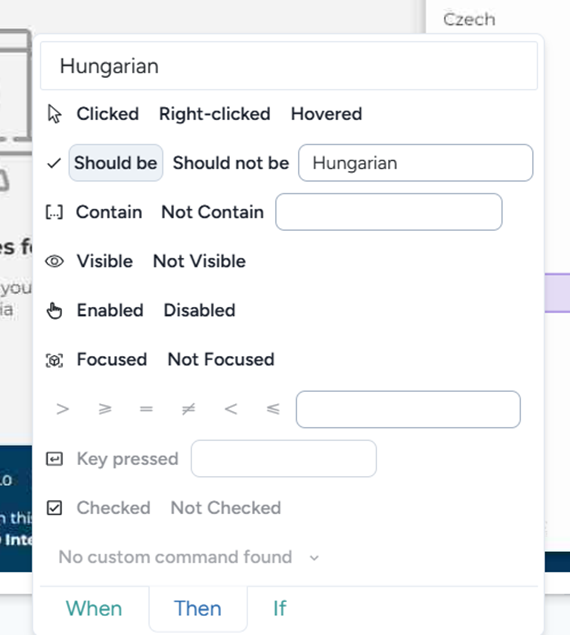Click the checkmark icon beside Should be
The image size is (570, 635).
(x=54, y=163)
